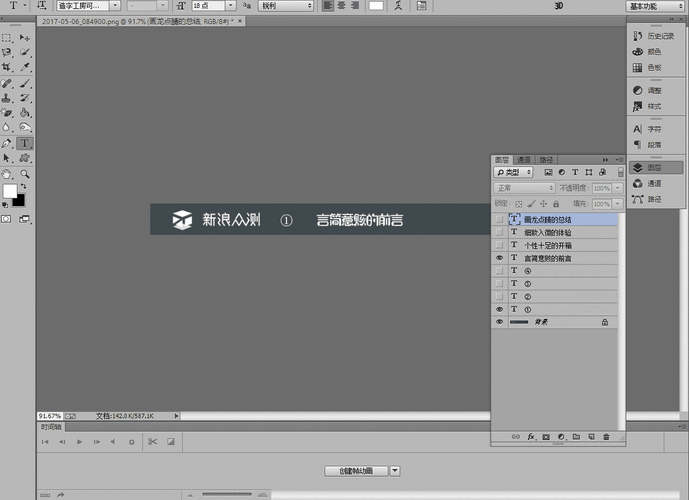Select the History Brush tool
Viewport: 689px width, 500px height.
[25, 98]
